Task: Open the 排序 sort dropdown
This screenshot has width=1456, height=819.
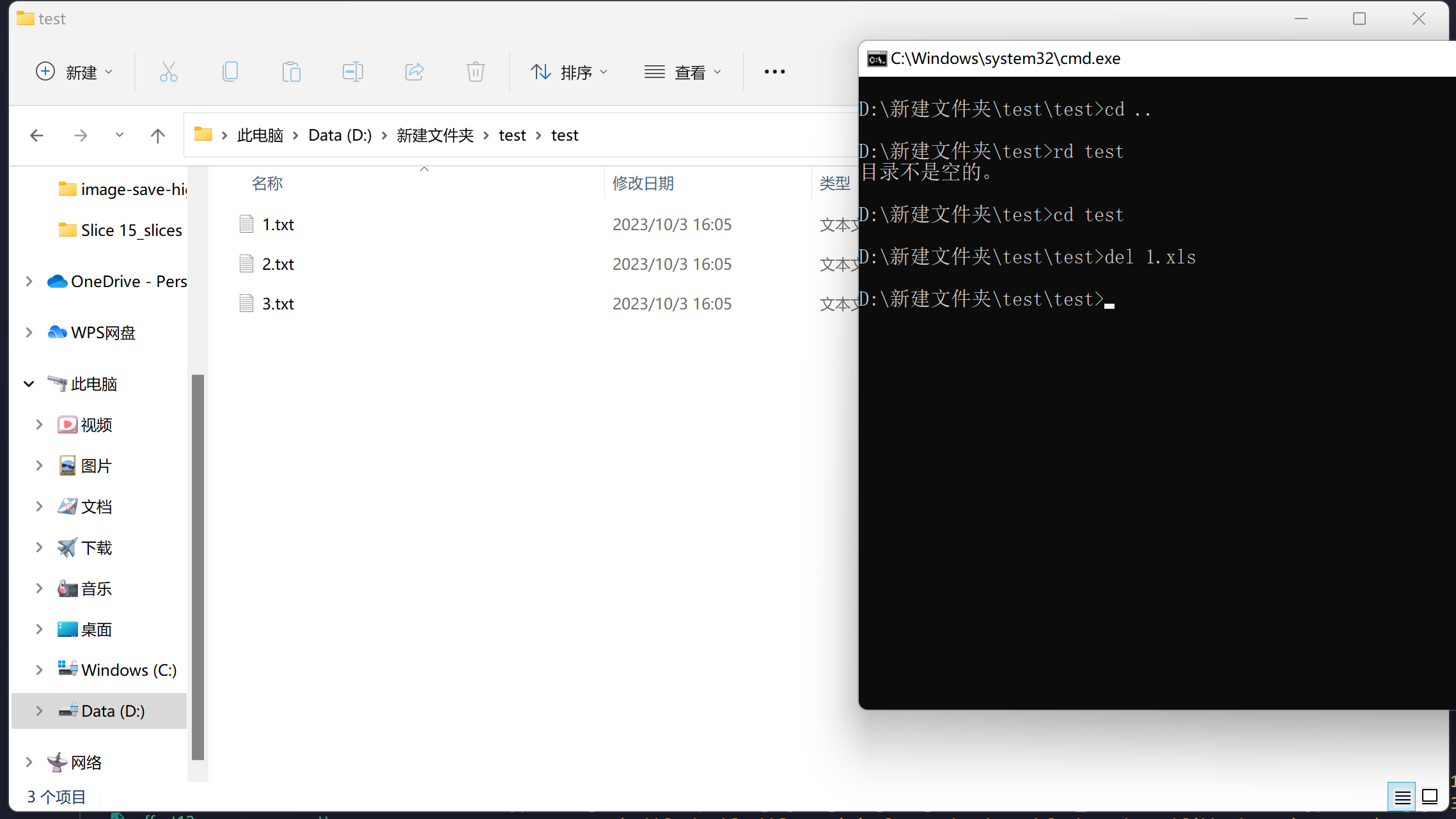Action: point(569,72)
